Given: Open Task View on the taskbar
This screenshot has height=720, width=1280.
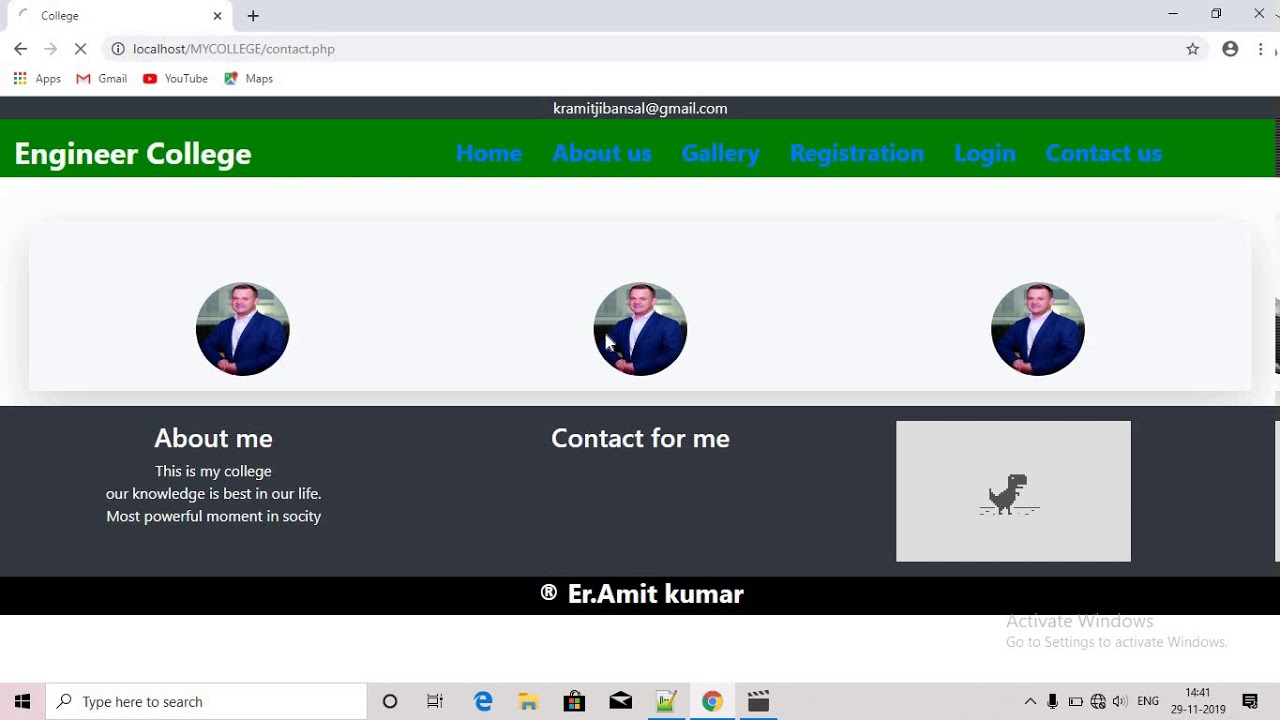Looking at the screenshot, I should (435, 701).
